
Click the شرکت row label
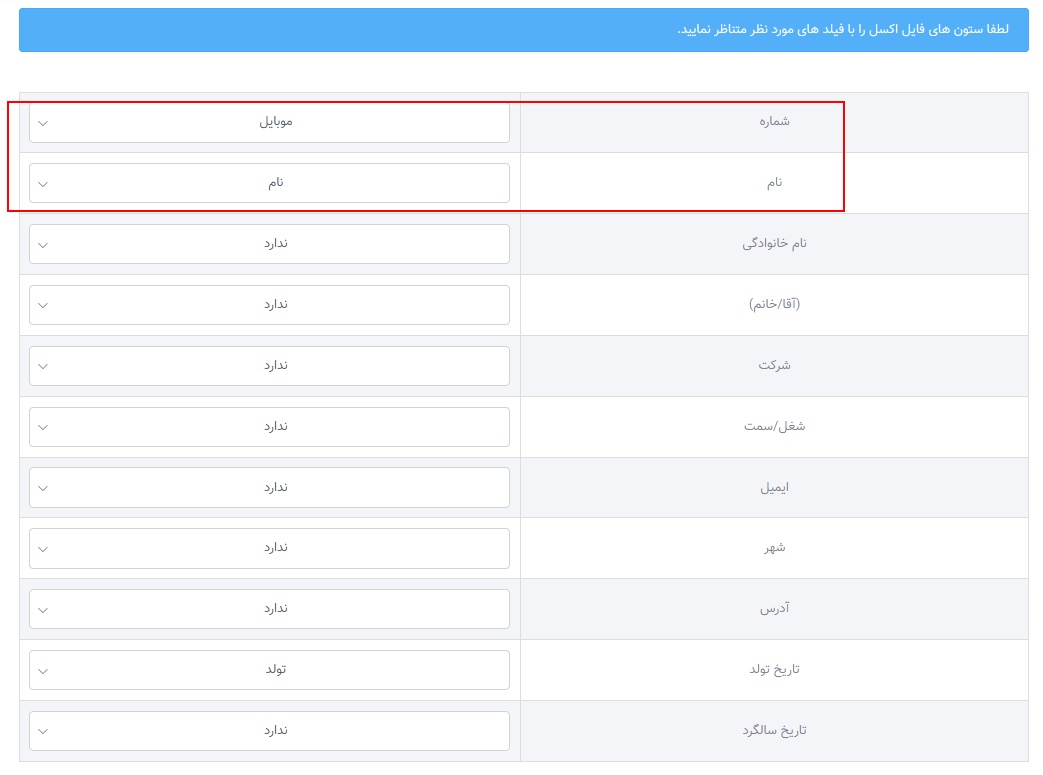774,365
